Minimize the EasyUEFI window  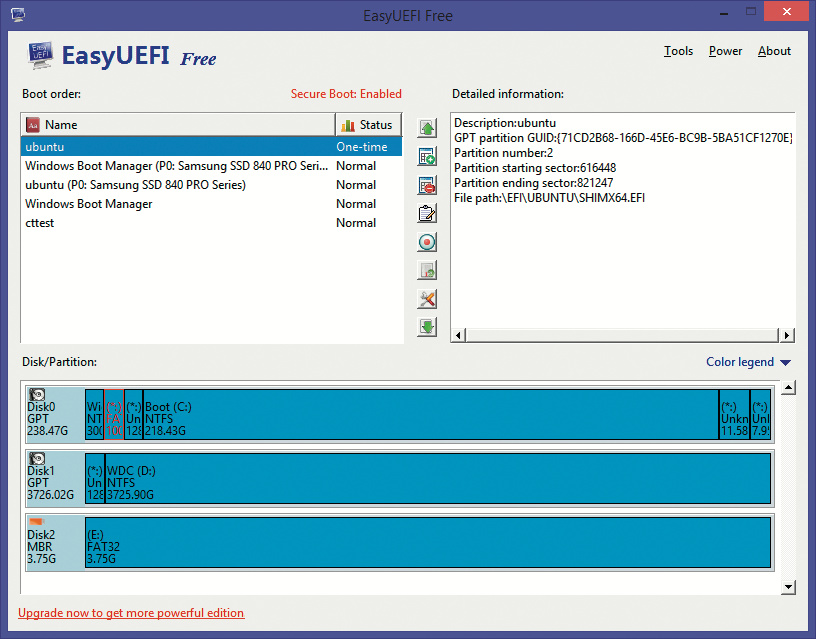click(x=724, y=12)
